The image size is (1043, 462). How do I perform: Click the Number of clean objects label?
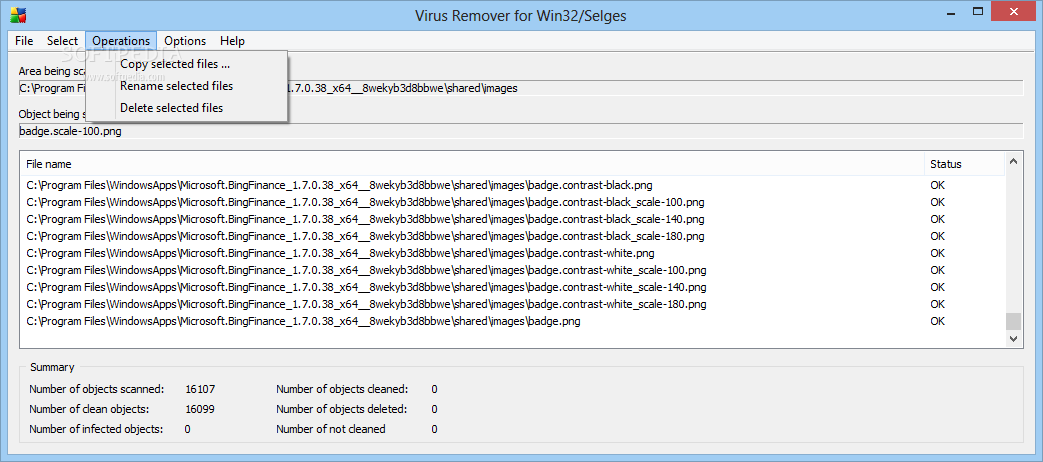(x=89, y=409)
